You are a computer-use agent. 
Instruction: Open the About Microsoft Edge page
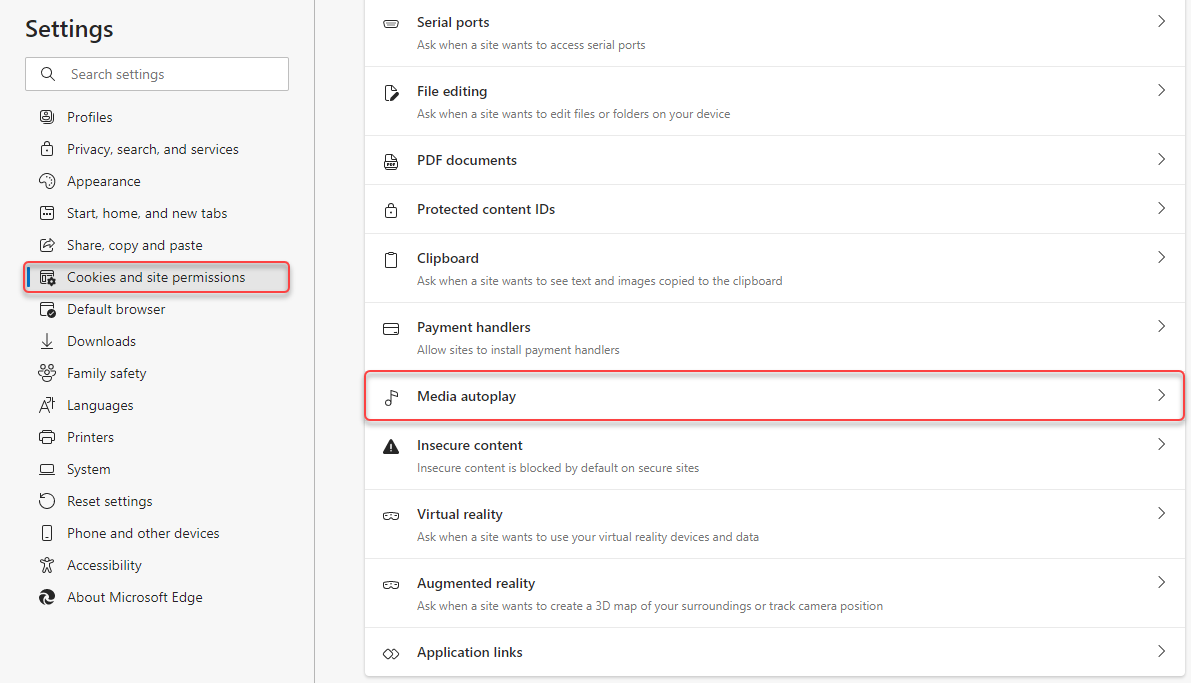(134, 596)
